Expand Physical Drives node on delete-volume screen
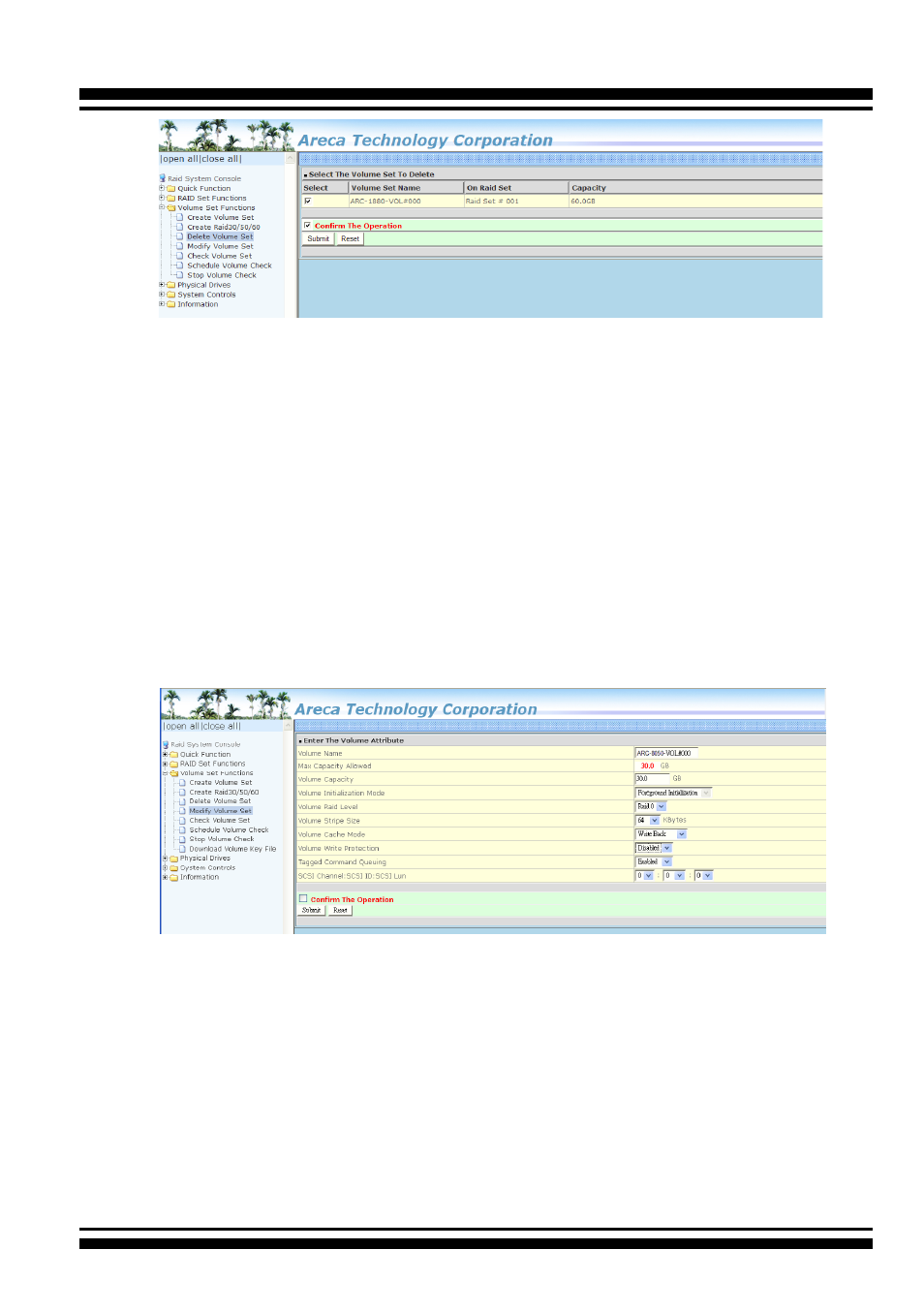 (162, 285)
